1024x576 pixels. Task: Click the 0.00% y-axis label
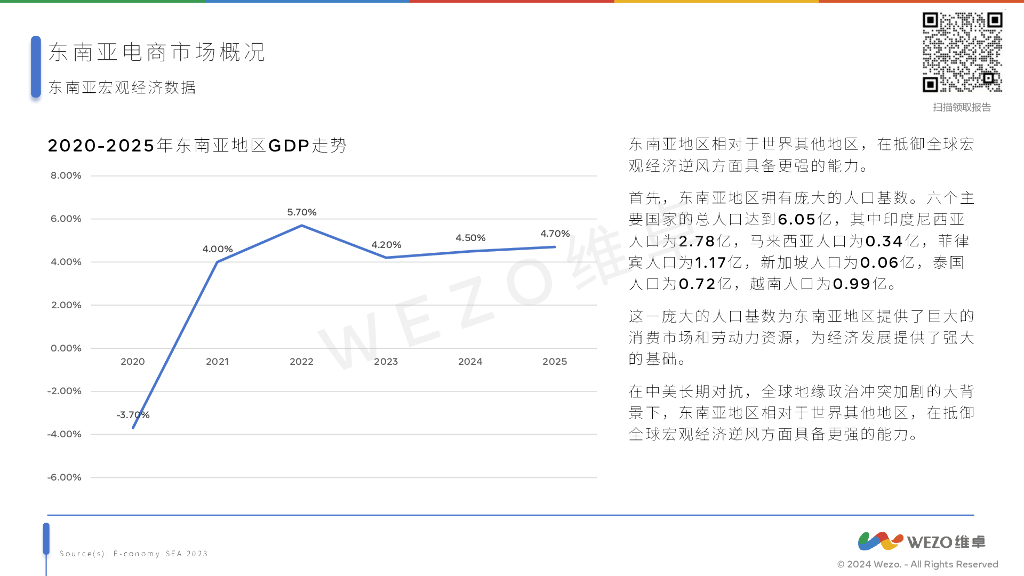coord(66,348)
